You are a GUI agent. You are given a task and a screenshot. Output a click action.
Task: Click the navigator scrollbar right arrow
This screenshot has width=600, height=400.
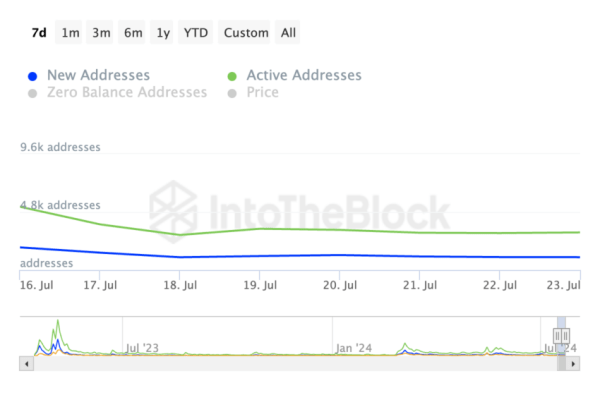[574, 364]
